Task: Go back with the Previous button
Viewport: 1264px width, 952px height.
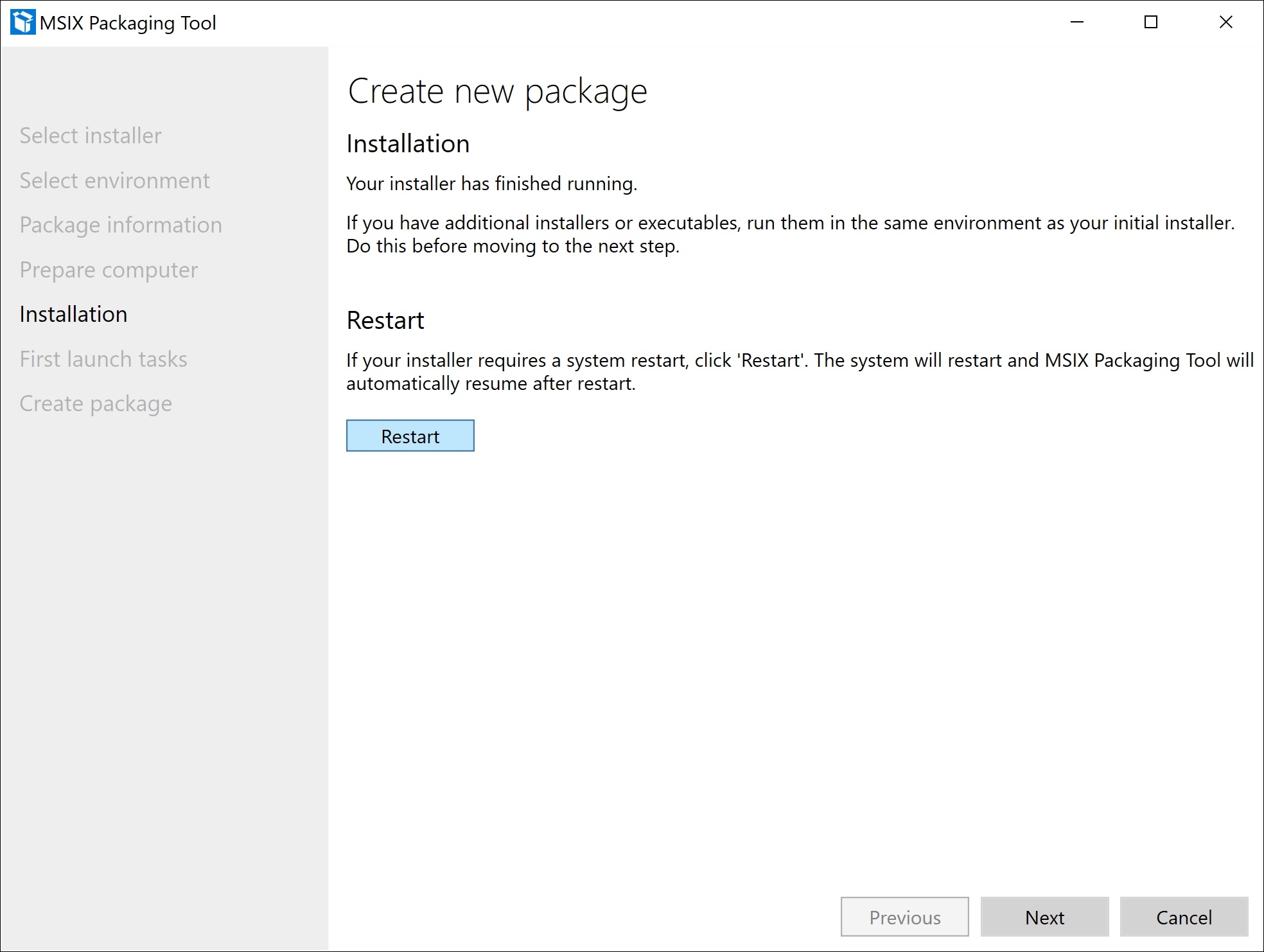Action: point(904,917)
